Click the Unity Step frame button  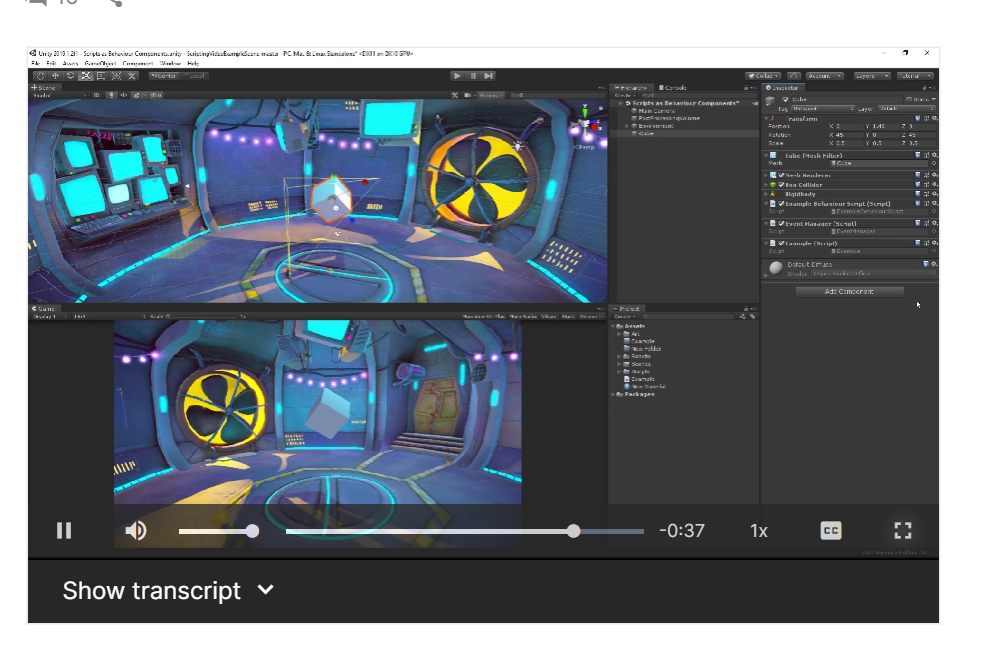point(488,76)
